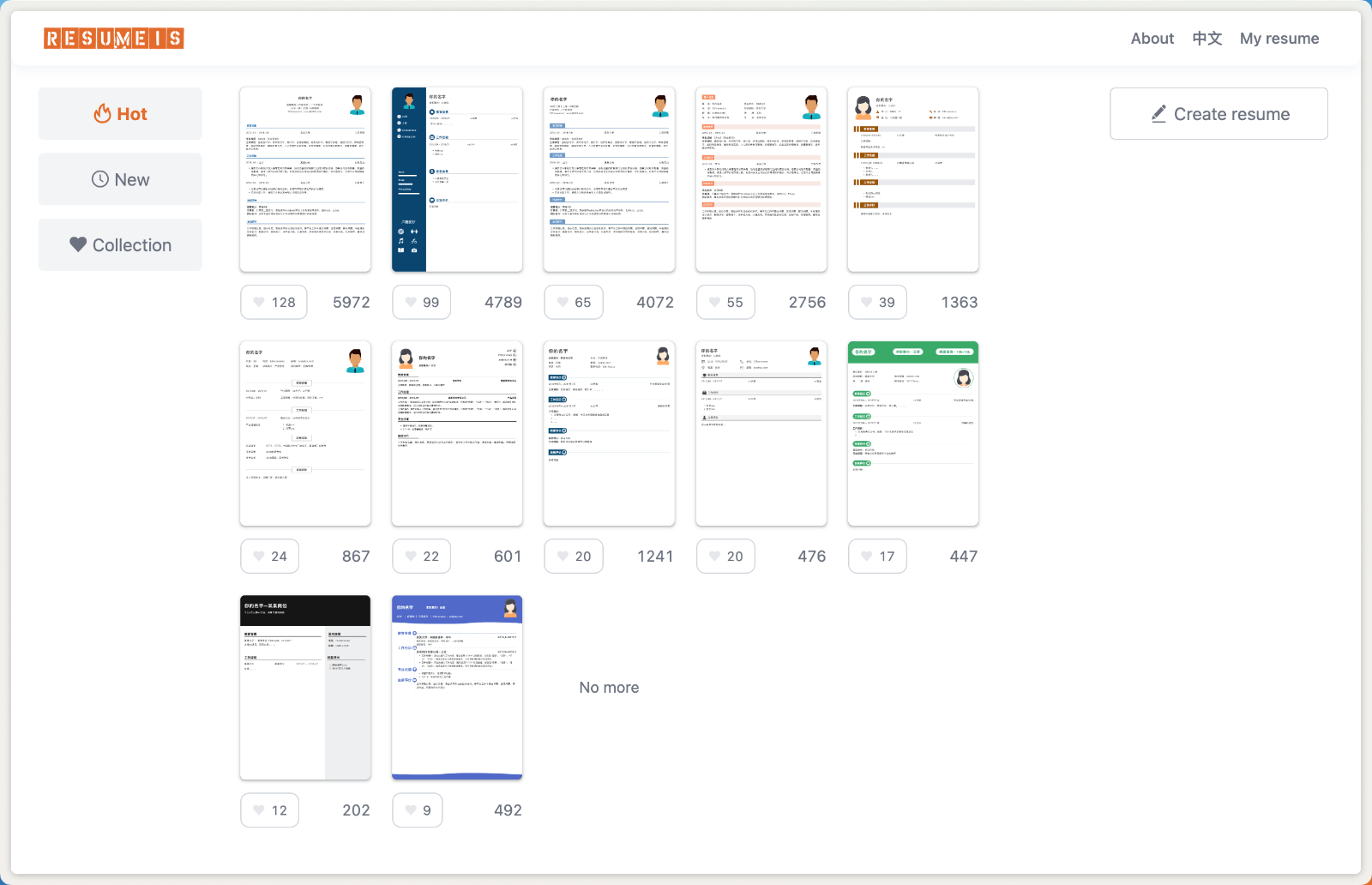Favorite the resume with 65 likes
The width and height of the screenshot is (1372, 885).
coord(573,303)
